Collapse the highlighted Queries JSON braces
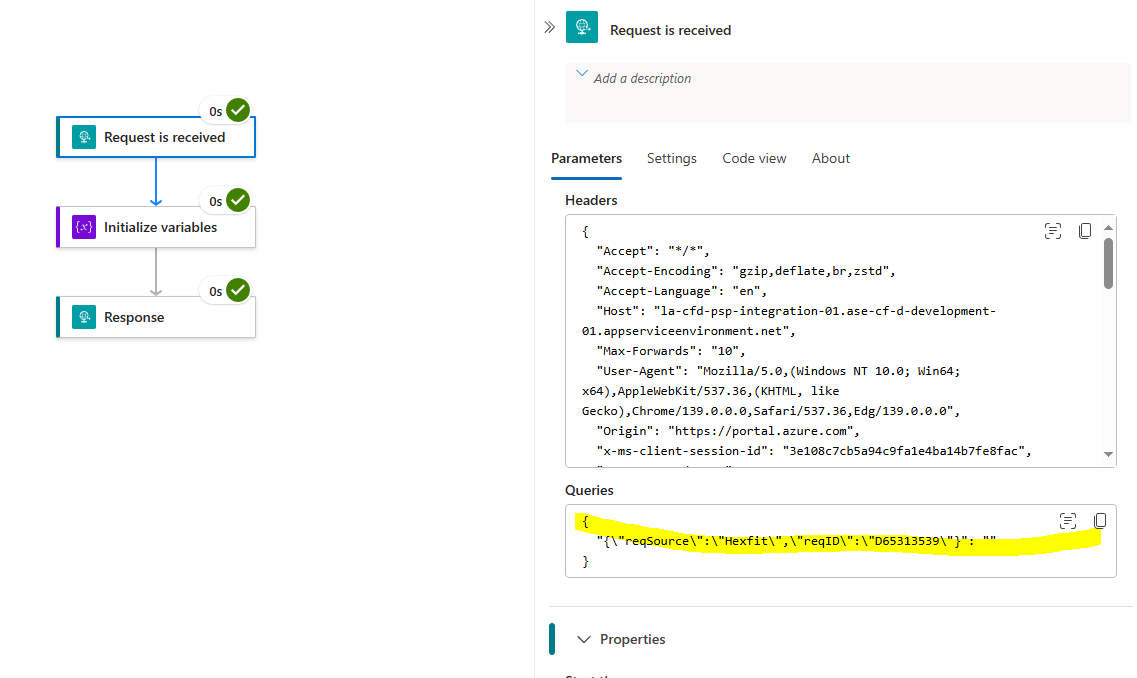This screenshot has height=678, width=1137. click(x=585, y=521)
